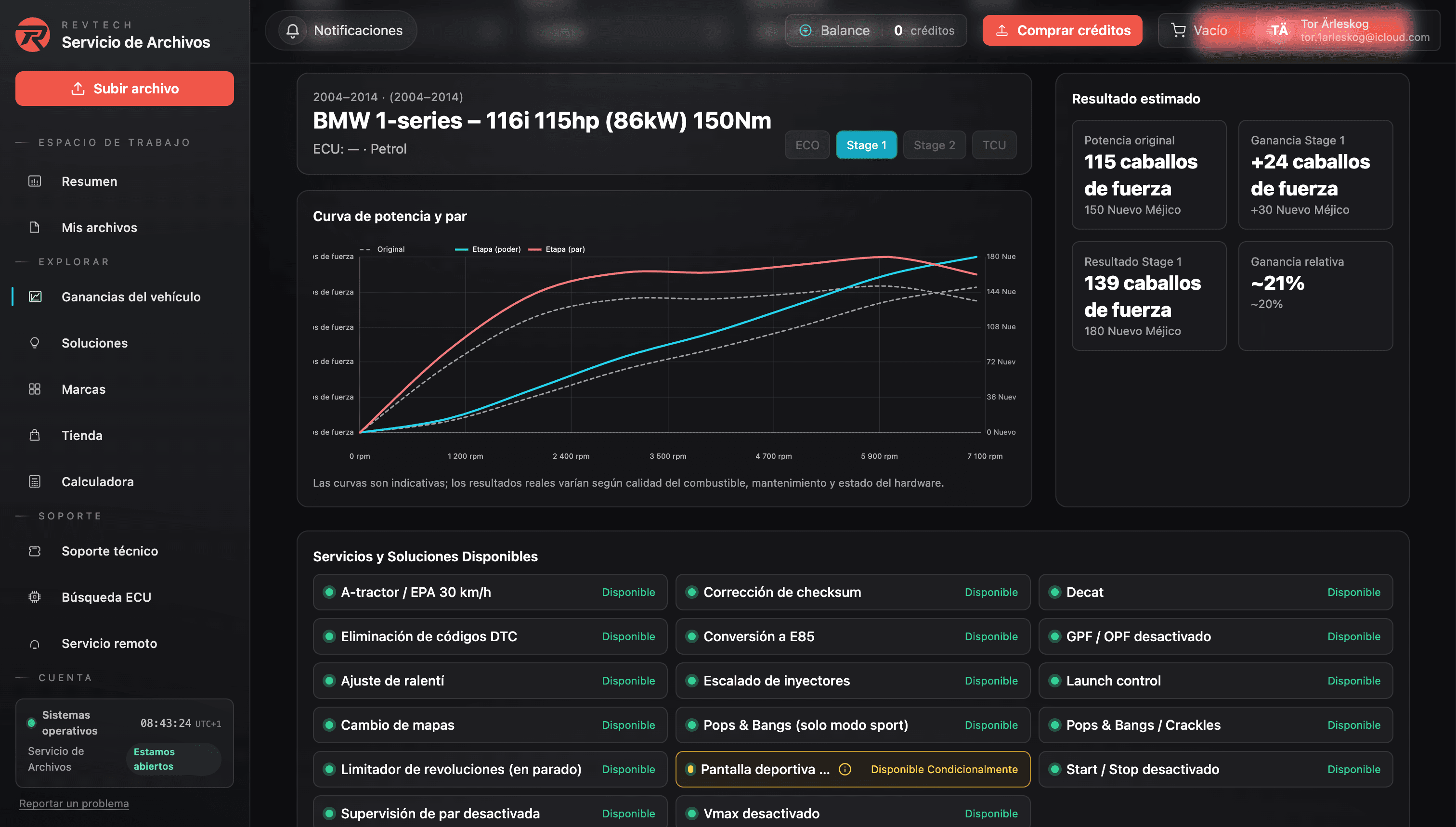
Task: Click info icon beside Pantalla deportiva
Action: (845, 769)
